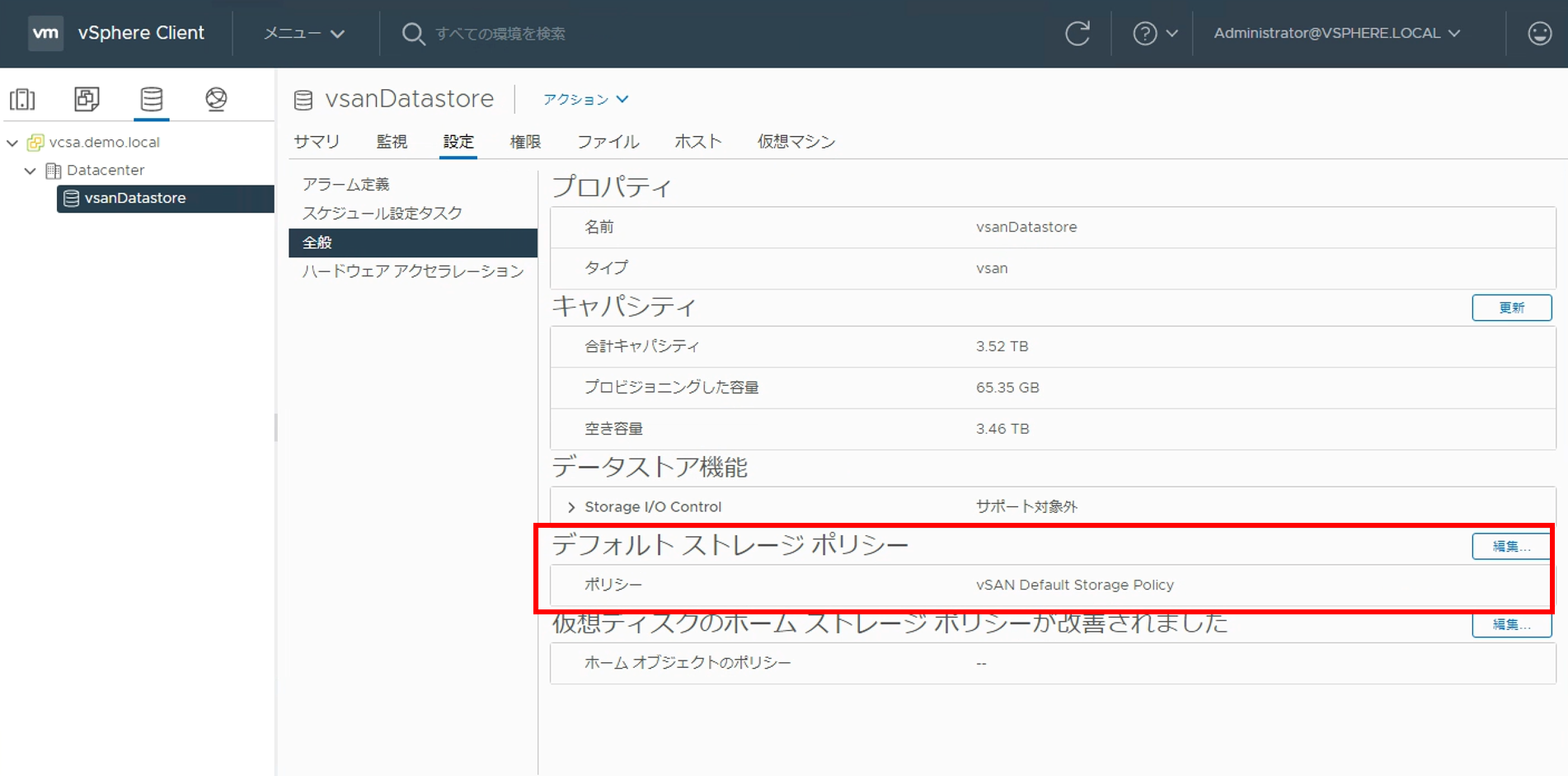Viewport: 1568px width, 776px height.
Task: Click the データストア機能 section heading
Action: [x=650, y=468]
